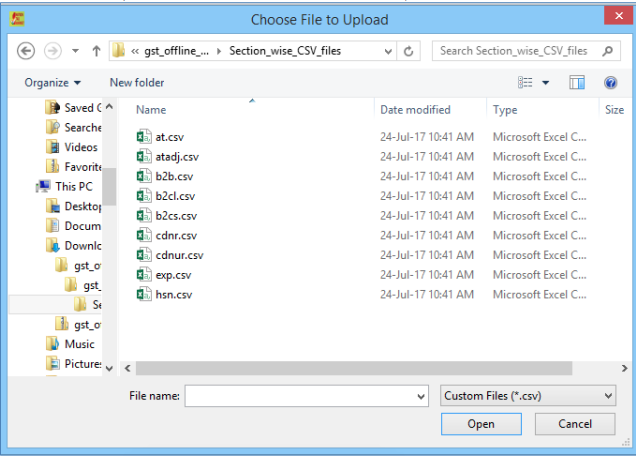The height and width of the screenshot is (456, 636).
Task: Open the Videos folder in sidebar
Action: pos(72,147)
